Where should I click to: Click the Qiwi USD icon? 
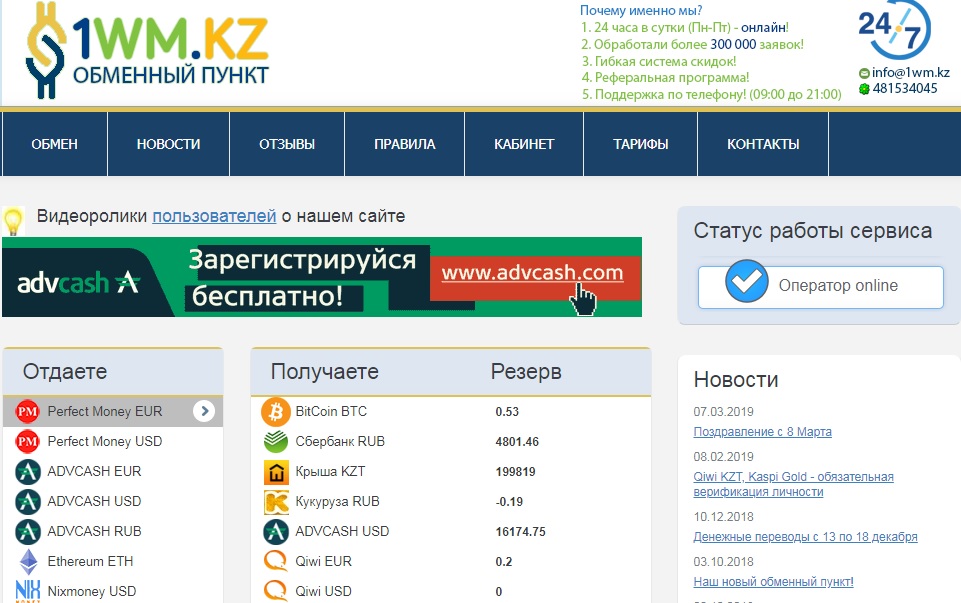point(276,591)
